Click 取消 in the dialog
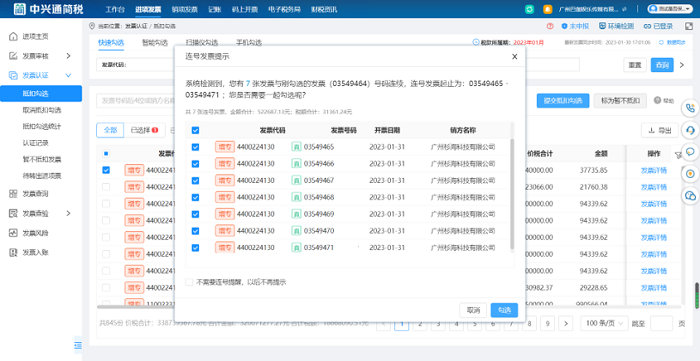700x361 pixels. tap(473, 310)
